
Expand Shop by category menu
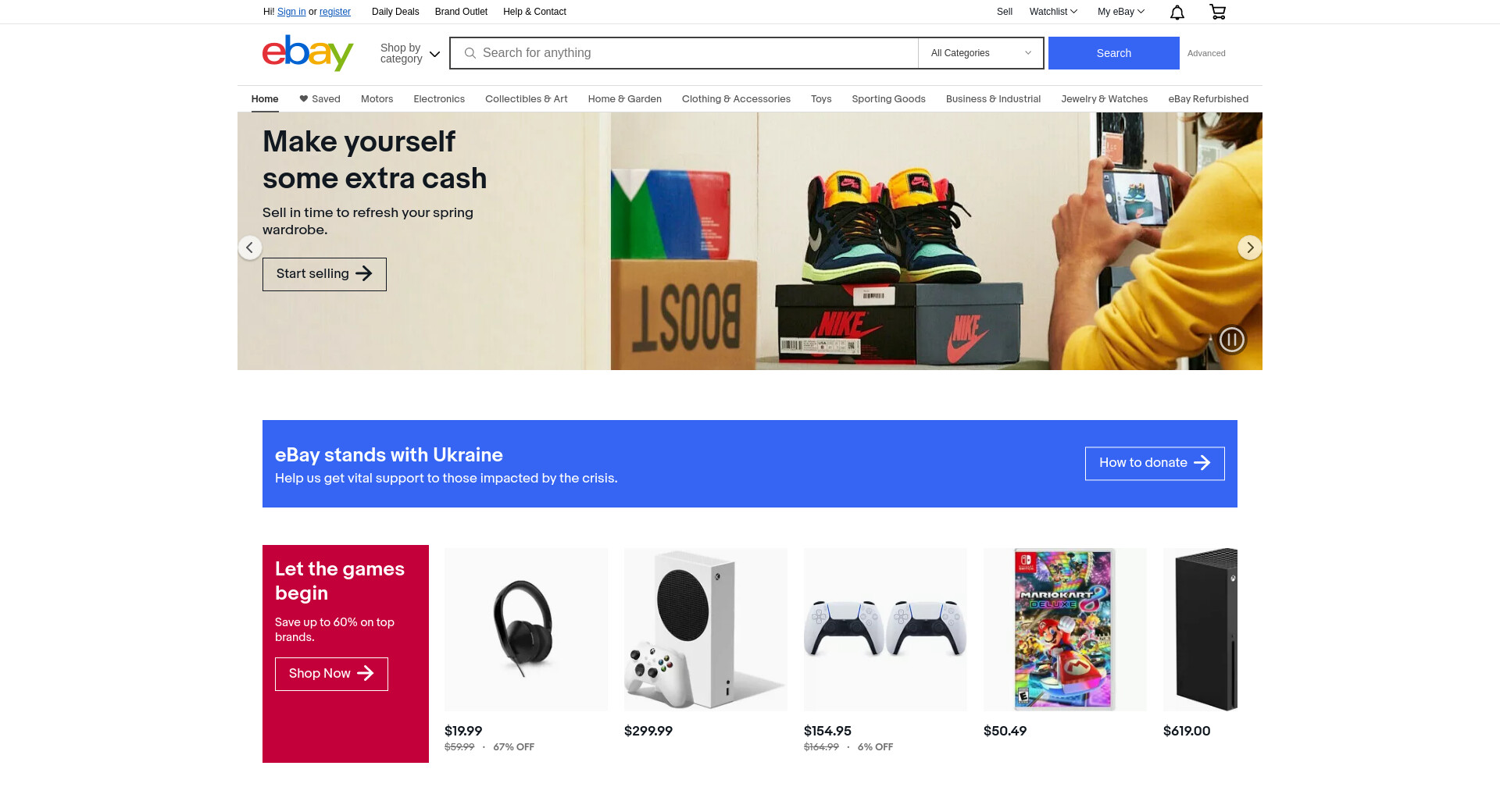tap(410, 53)
